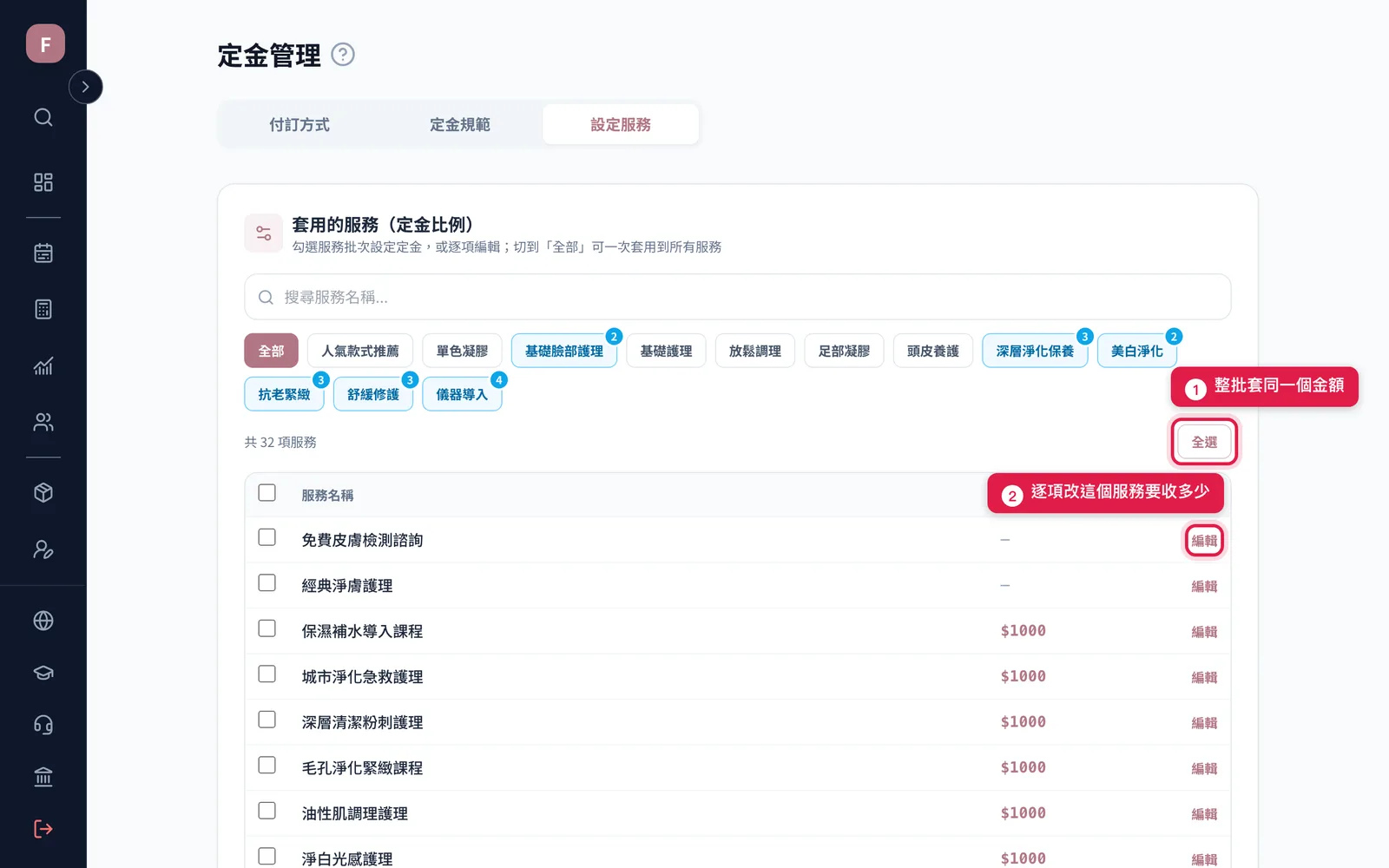Viewport: 1389px width, 868px height.
Task: Open the package box icon in sidebar
Action: point(43,493)
